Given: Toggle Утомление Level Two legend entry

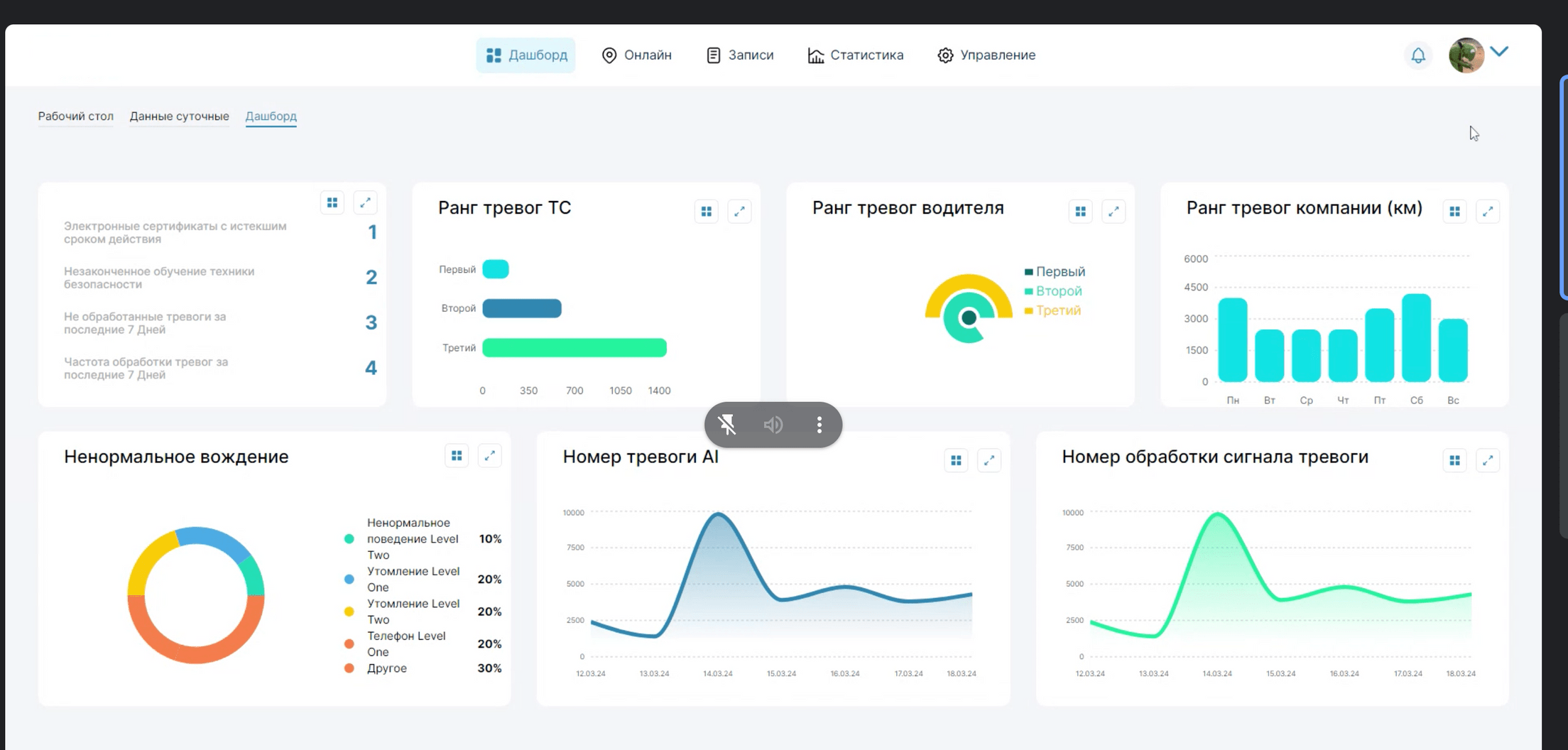Looking at the screenshot, I should [x=423, y=612].
